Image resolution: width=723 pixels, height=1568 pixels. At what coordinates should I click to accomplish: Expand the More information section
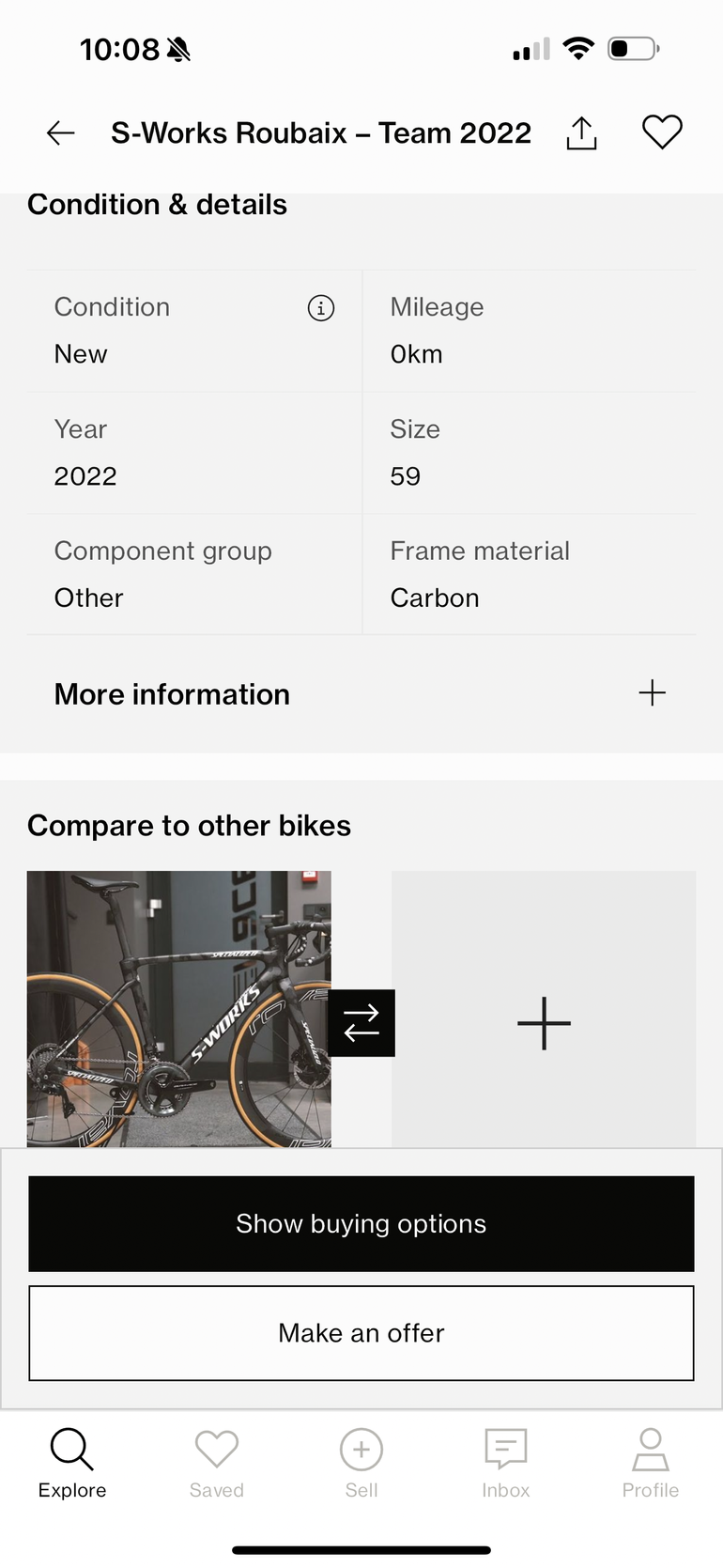click(172, 694)
